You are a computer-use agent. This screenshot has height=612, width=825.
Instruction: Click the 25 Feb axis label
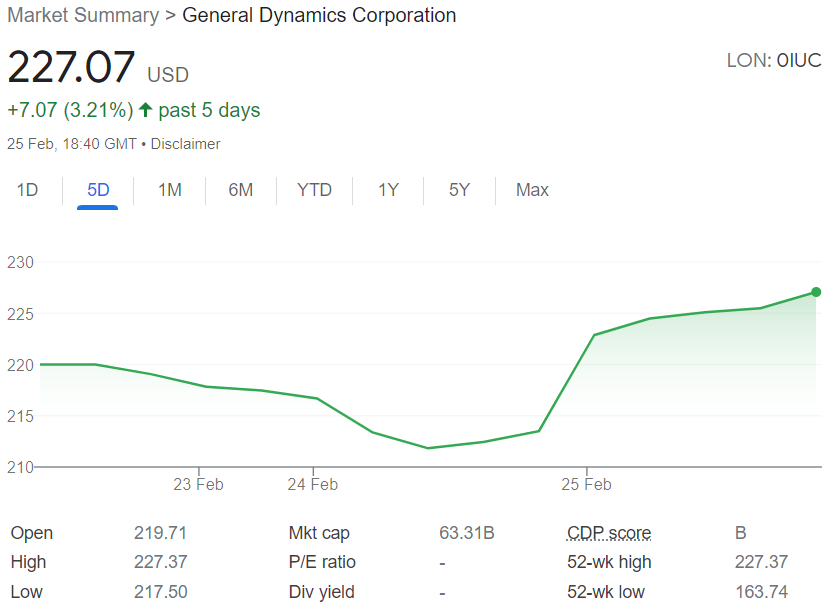(586, 484)
